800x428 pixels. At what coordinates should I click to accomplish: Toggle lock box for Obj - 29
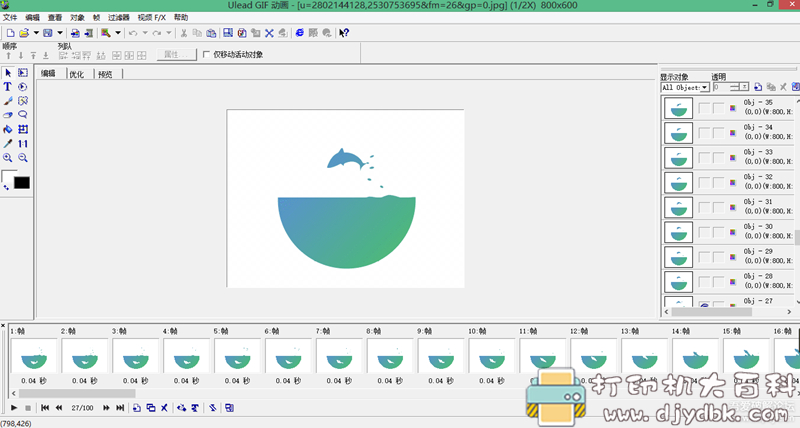(718, 257)
